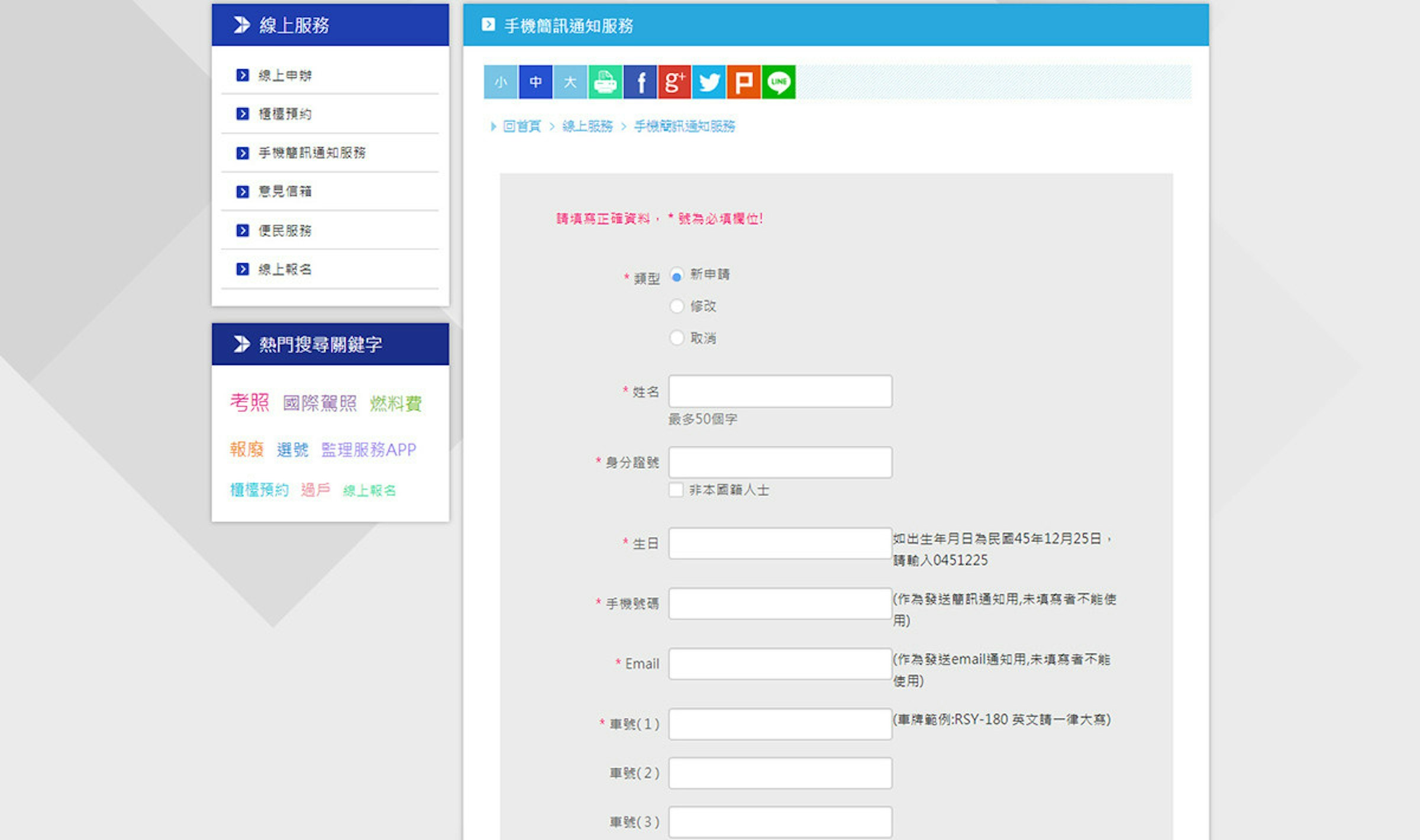This screenshot has width=1420, height=840.
Task: Open 線上申辦 in sidebar menu
Action: coord(285,75)
